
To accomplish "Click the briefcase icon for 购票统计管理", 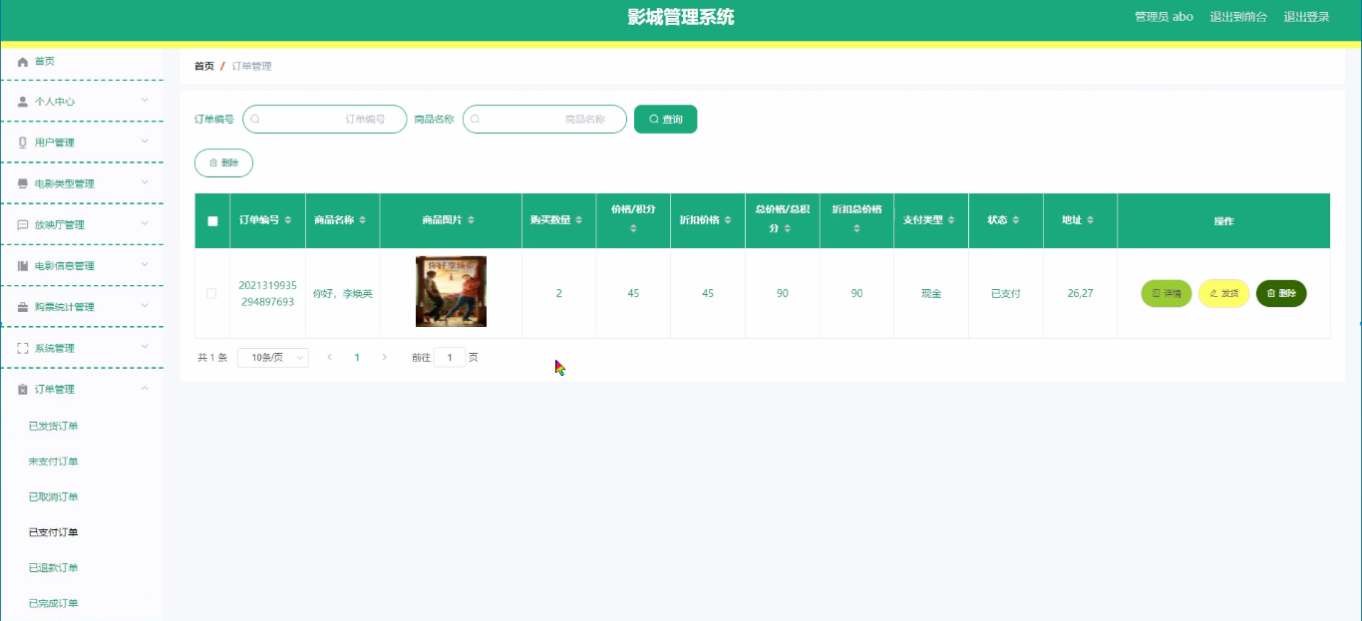I will click(x=23, y=307).
